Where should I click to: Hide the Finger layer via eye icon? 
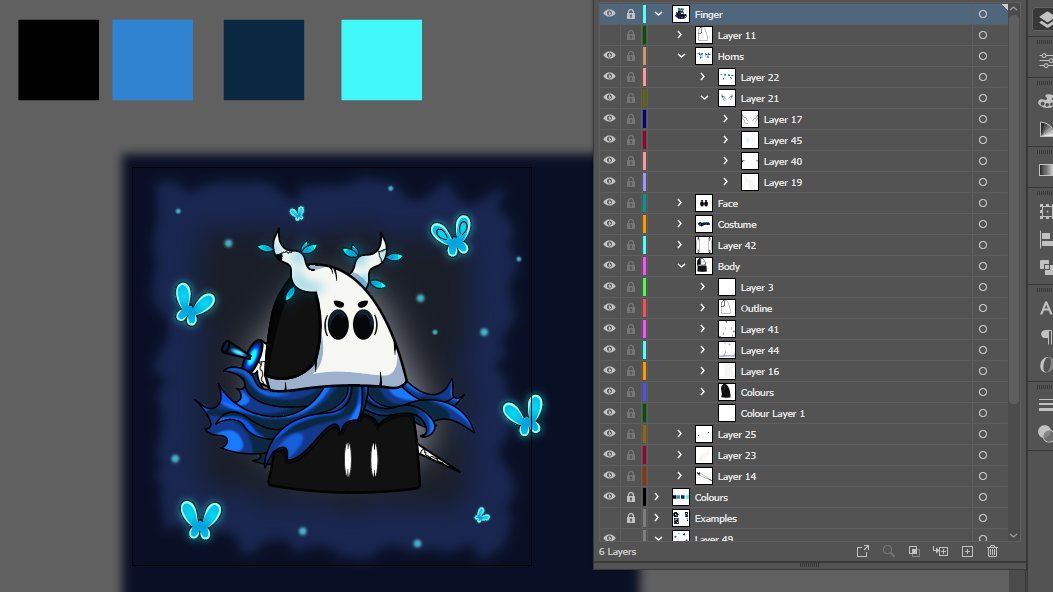(609, 13)
